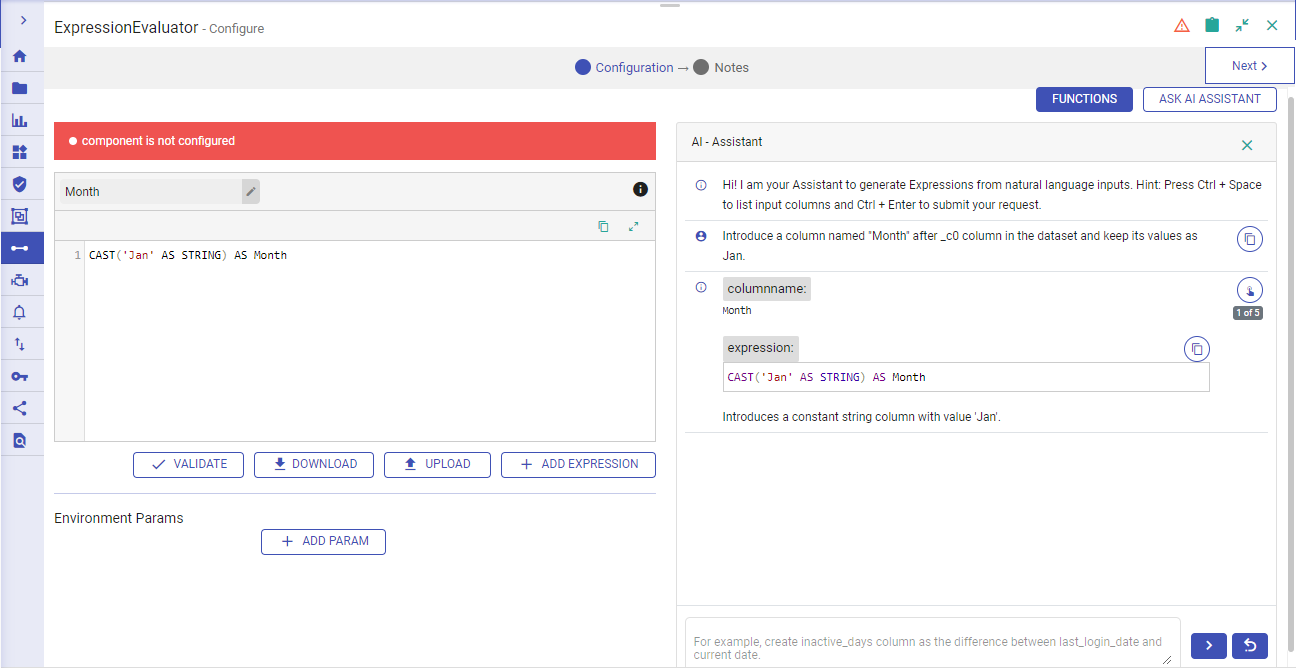
Task: Click the component is not configured banner
Action: point(355,141)
